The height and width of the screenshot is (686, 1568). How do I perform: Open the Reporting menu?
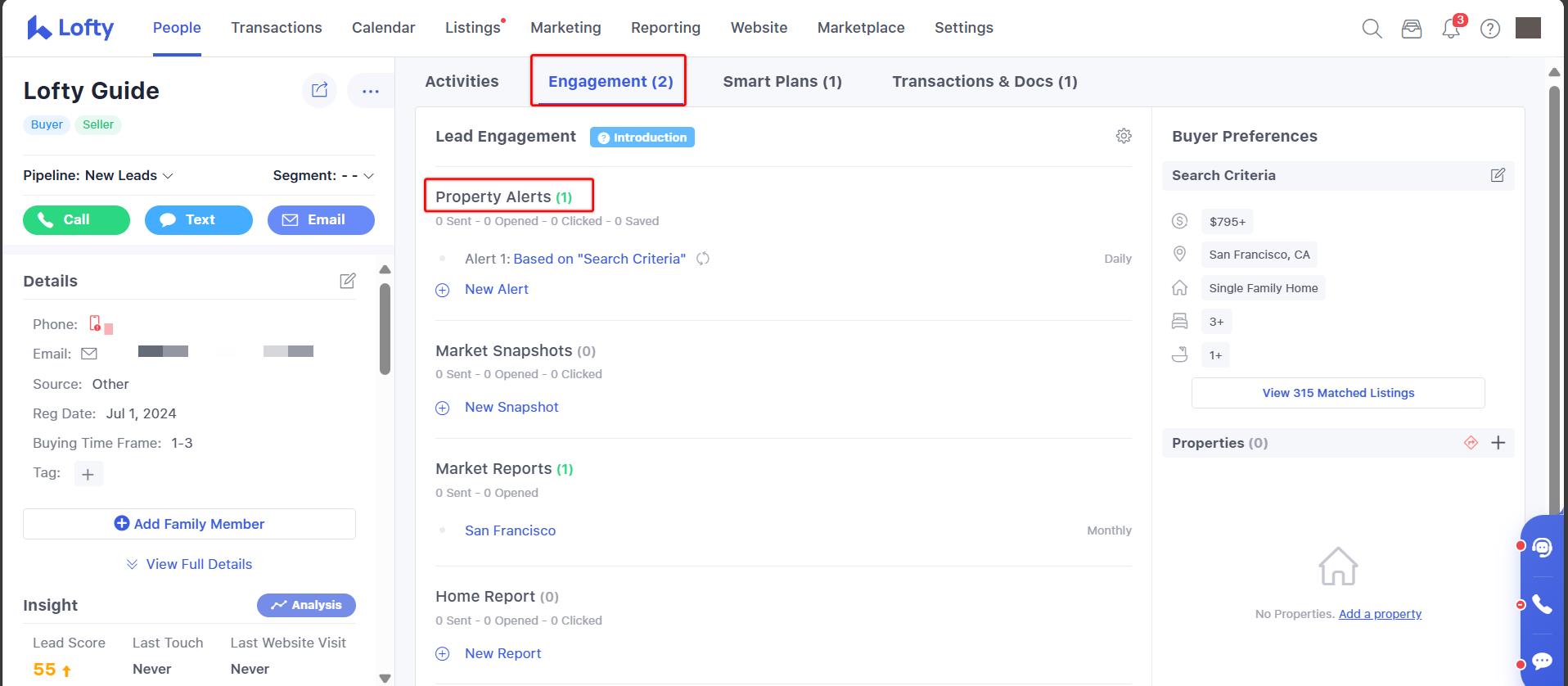(665, 28)
